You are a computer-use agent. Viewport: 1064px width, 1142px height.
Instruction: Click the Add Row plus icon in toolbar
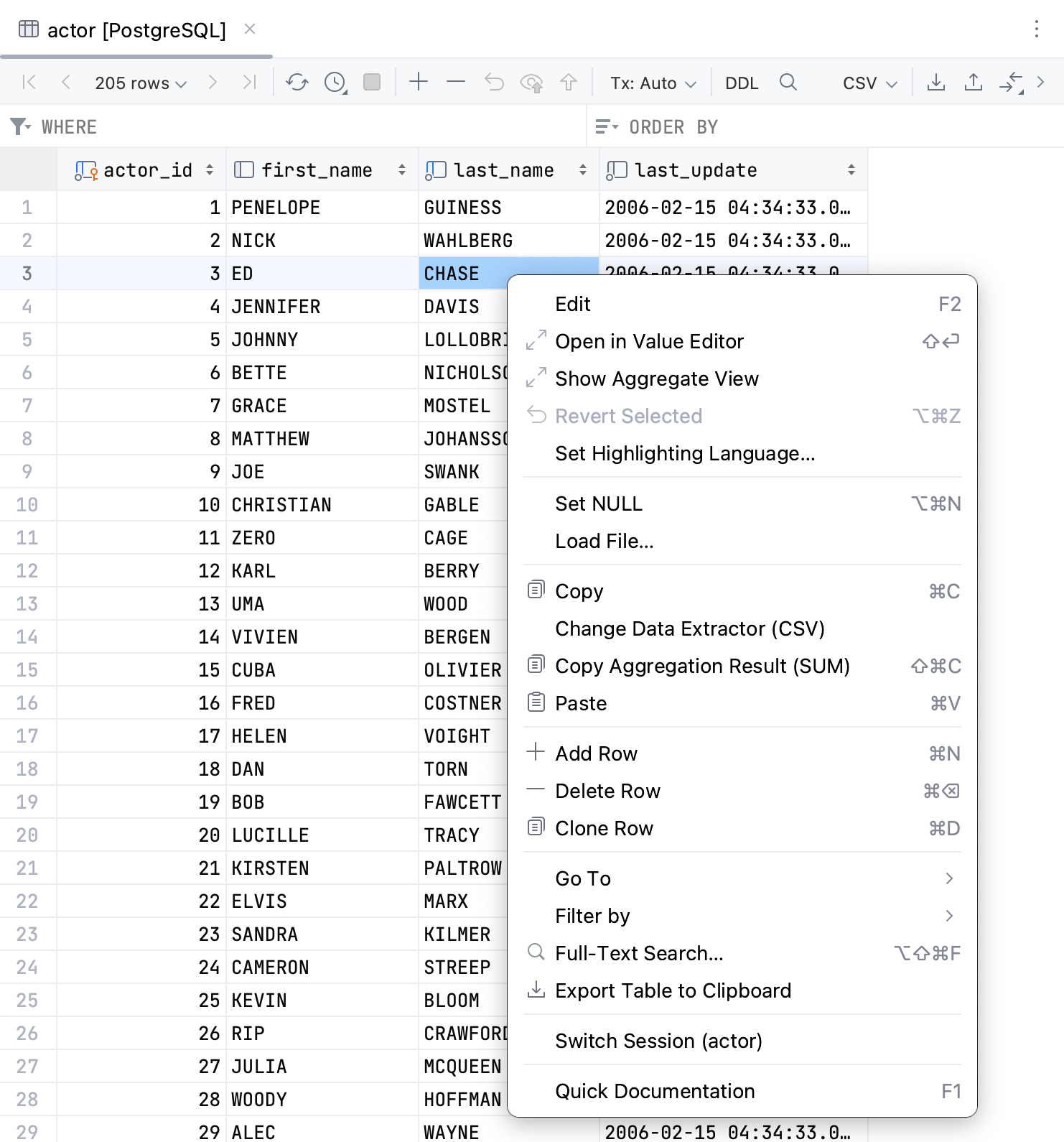(419, 83)
